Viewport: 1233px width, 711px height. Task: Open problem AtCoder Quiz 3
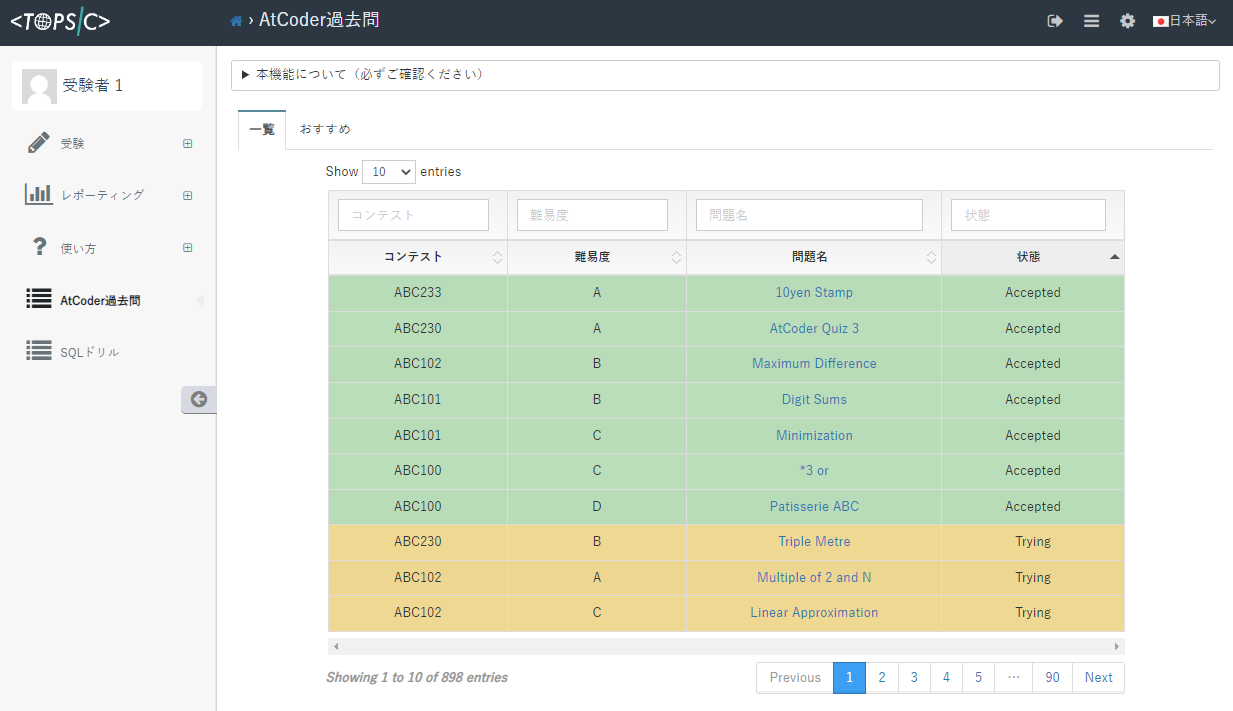tap(814, 328)
